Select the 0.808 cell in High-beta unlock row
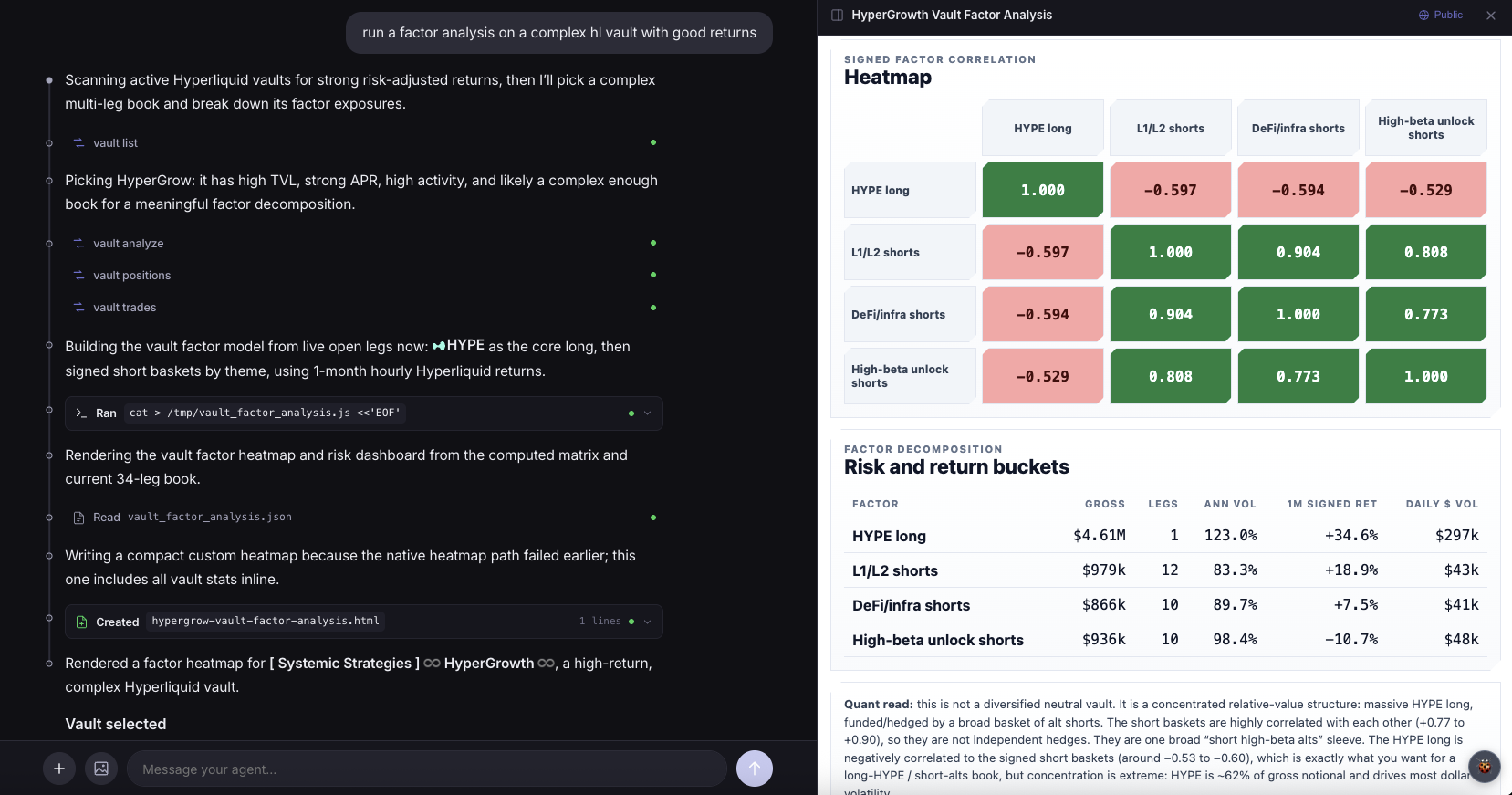Viewport: 1512px width, 795px height. tap(1171, 377)
